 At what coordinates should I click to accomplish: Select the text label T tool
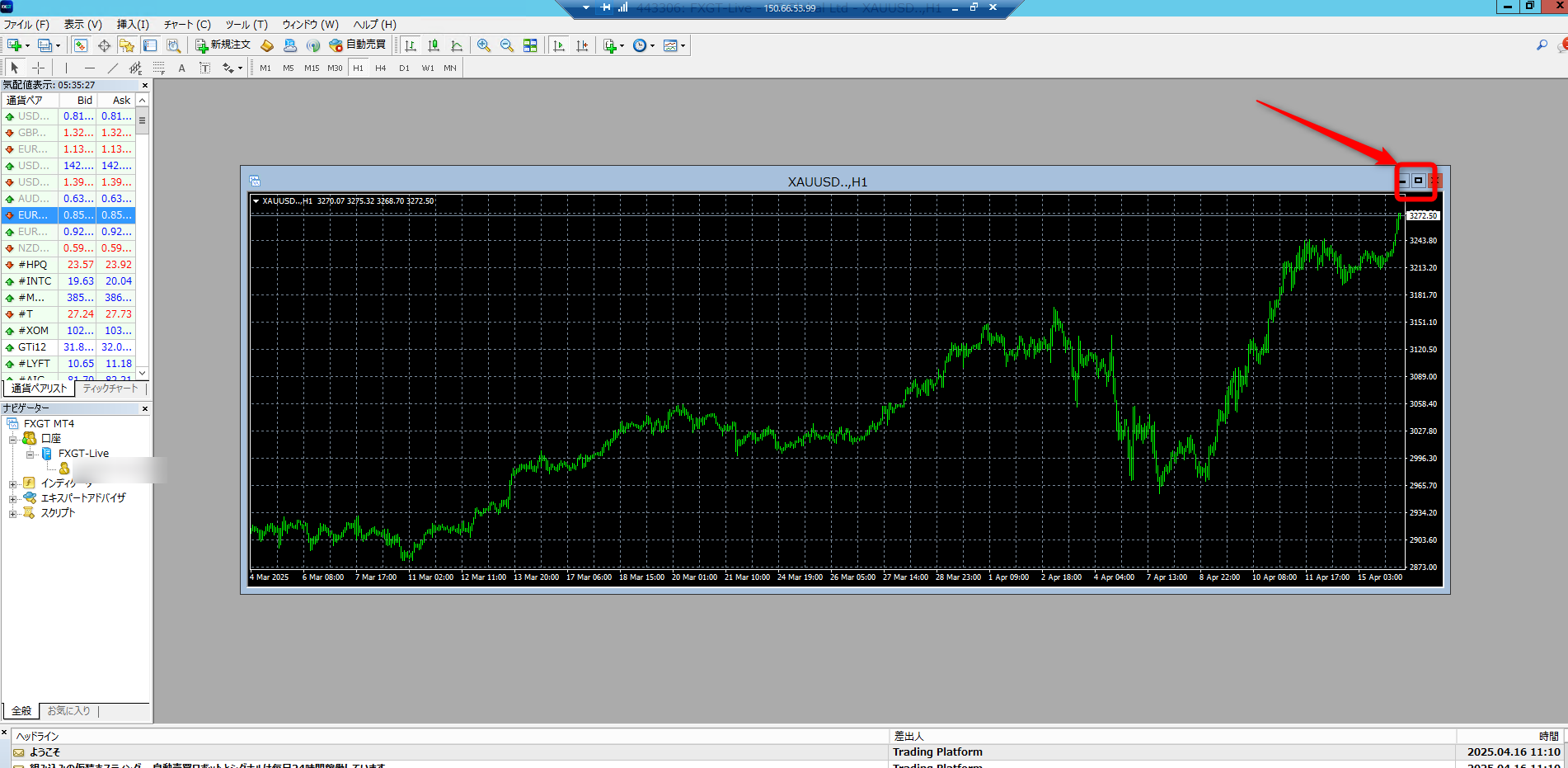(204, 68)
